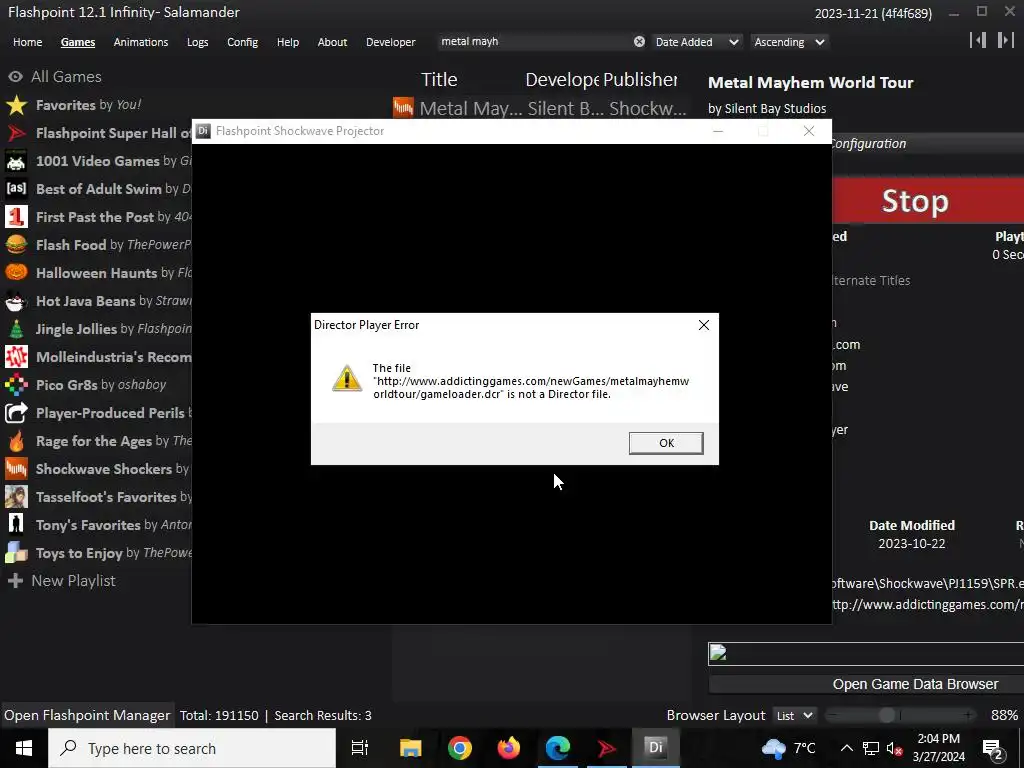Open Player-Produced Perils share icon
1024x768 pixels.
pos(16,413)
